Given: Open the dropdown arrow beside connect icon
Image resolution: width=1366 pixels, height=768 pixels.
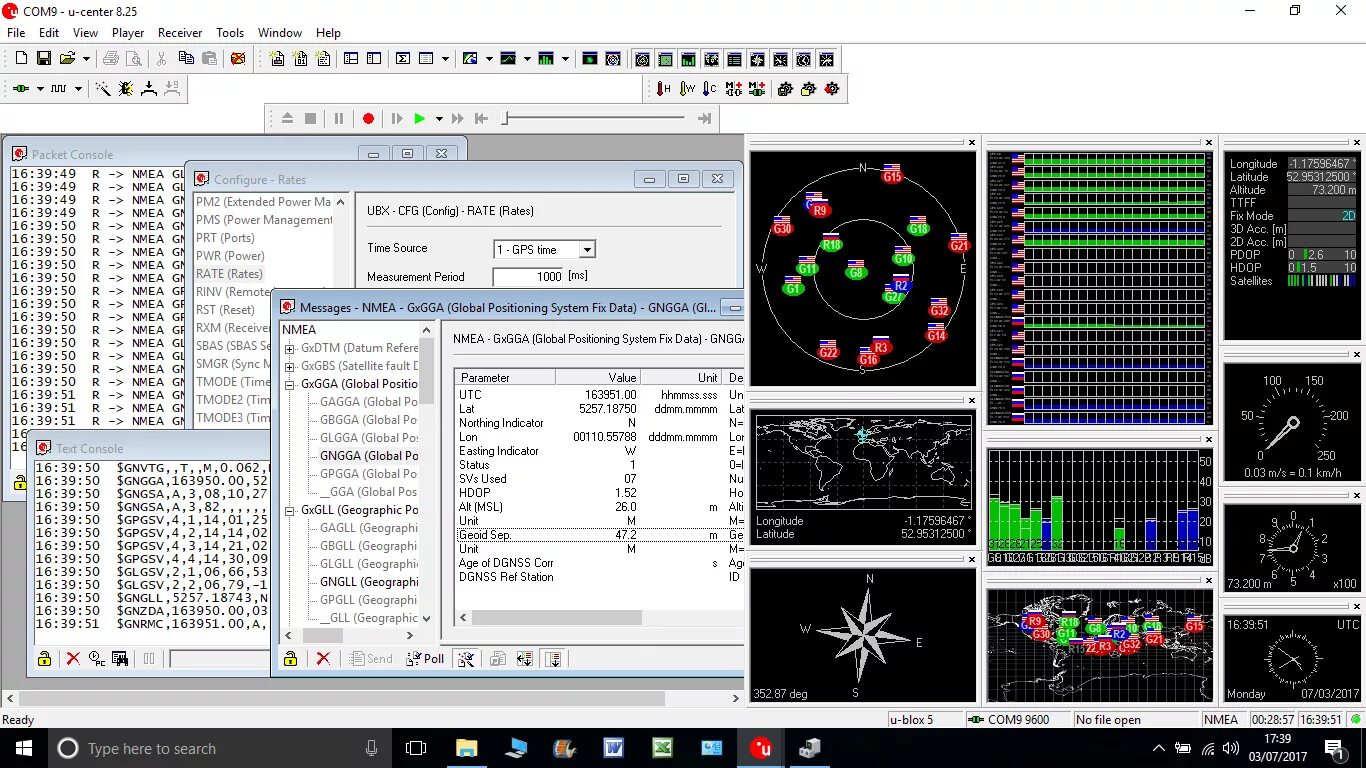Looking at the screenshot, I should (39, 89).
